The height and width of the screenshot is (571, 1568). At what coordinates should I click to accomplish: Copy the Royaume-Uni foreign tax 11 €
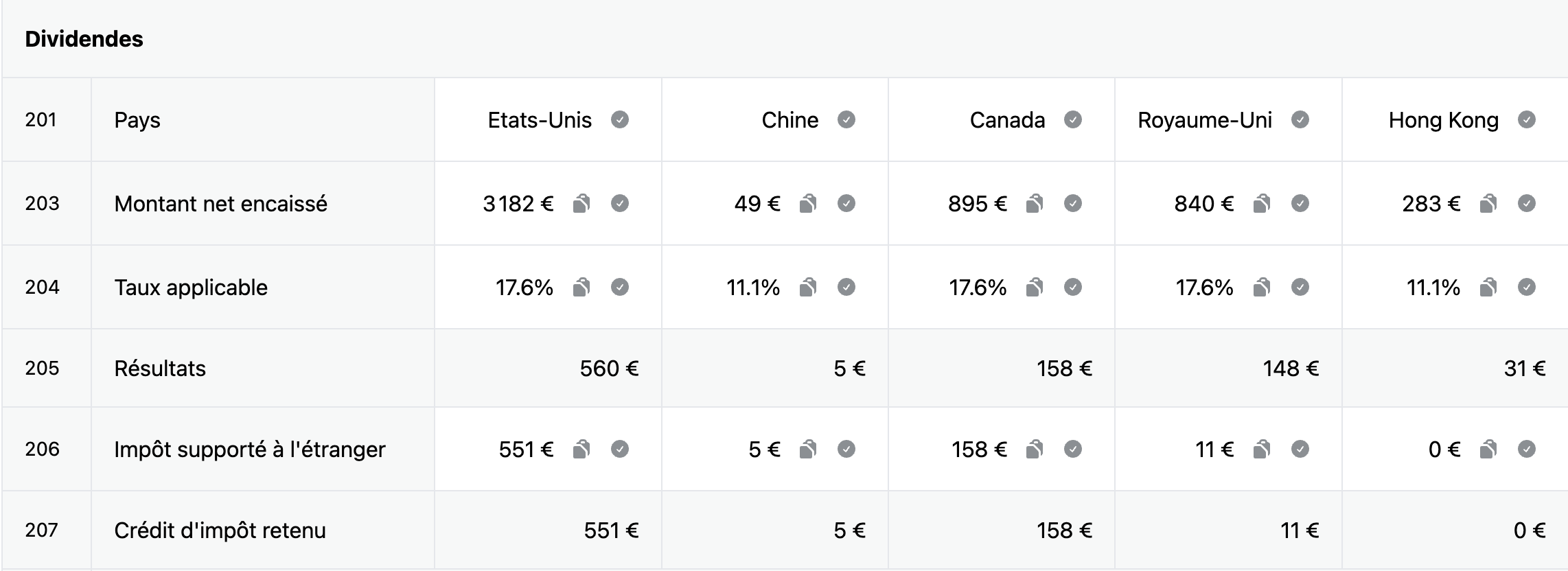[1262, 450]
